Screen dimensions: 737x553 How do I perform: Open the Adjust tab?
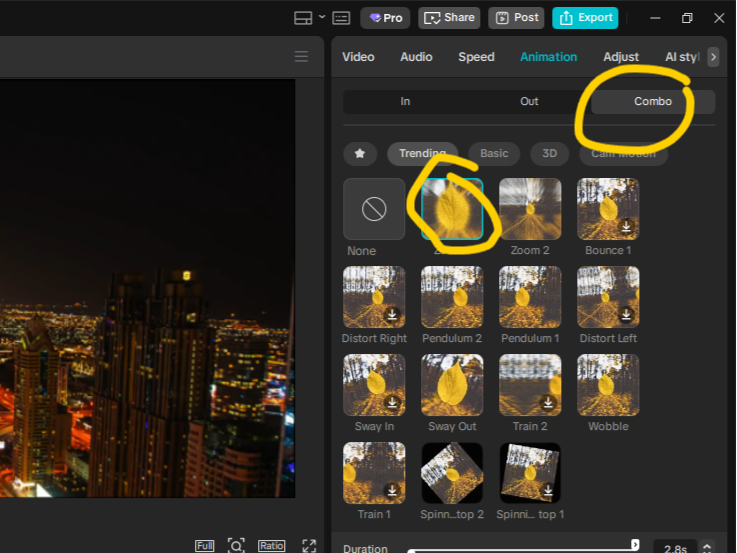pos(621,57)
